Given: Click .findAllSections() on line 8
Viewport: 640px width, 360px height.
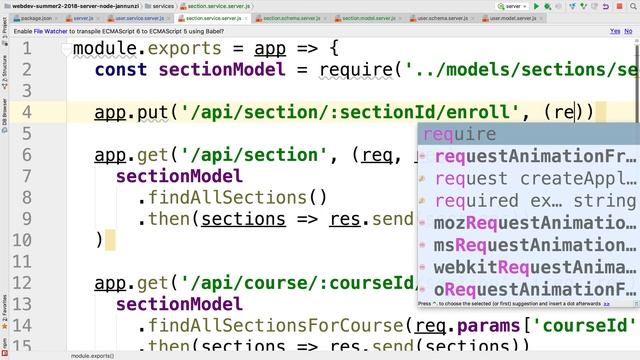Looking at the screenshot, I should 232,198.
